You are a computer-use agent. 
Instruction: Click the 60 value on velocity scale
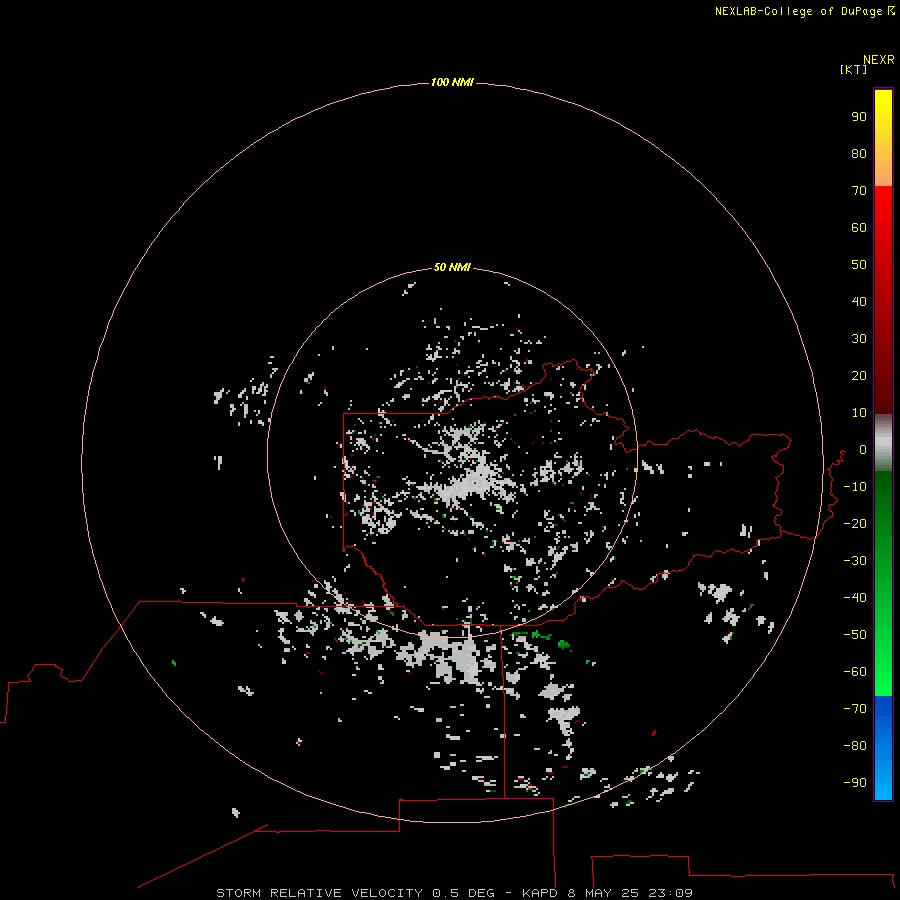859,227
